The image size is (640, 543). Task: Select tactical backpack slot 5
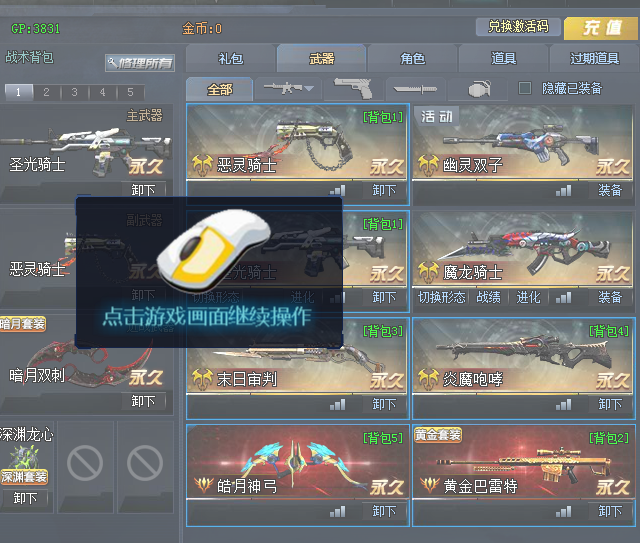coord(130,92)
